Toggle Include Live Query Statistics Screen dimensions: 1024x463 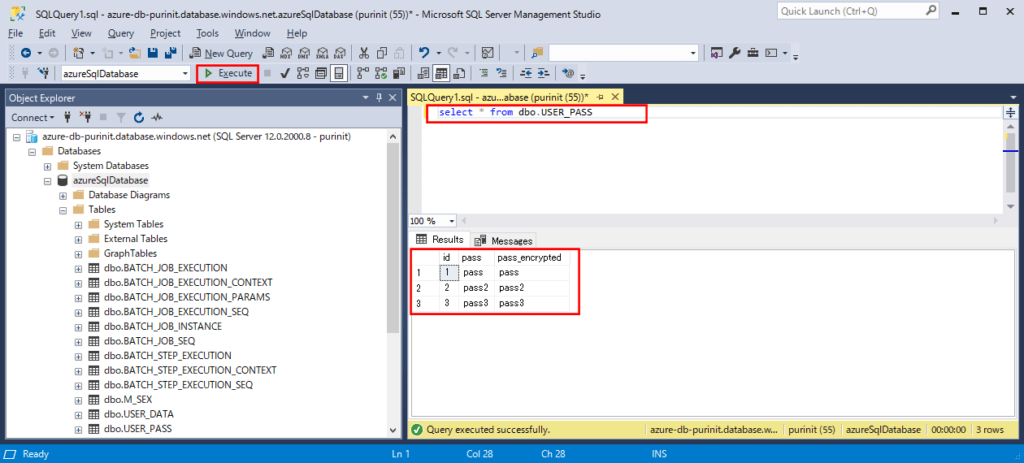[381, 73]
